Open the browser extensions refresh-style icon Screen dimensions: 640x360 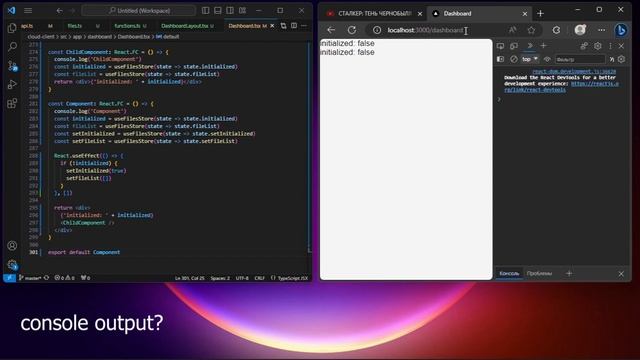556,30
